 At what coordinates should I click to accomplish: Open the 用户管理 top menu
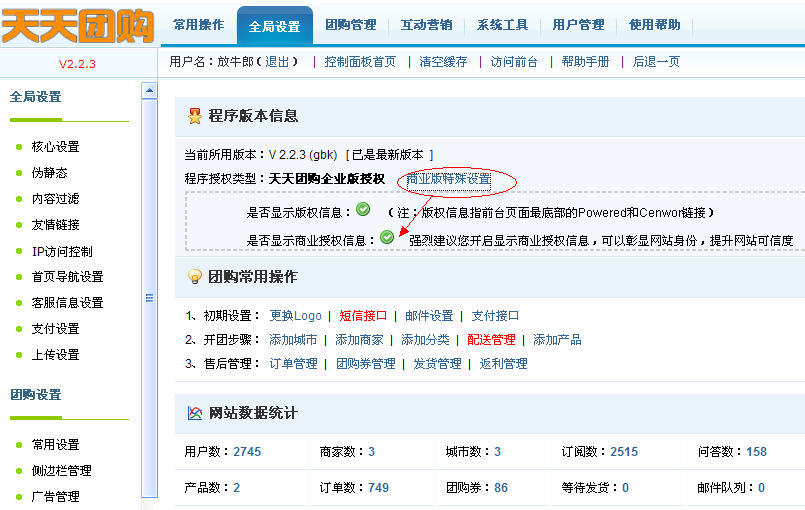[579, 25]
